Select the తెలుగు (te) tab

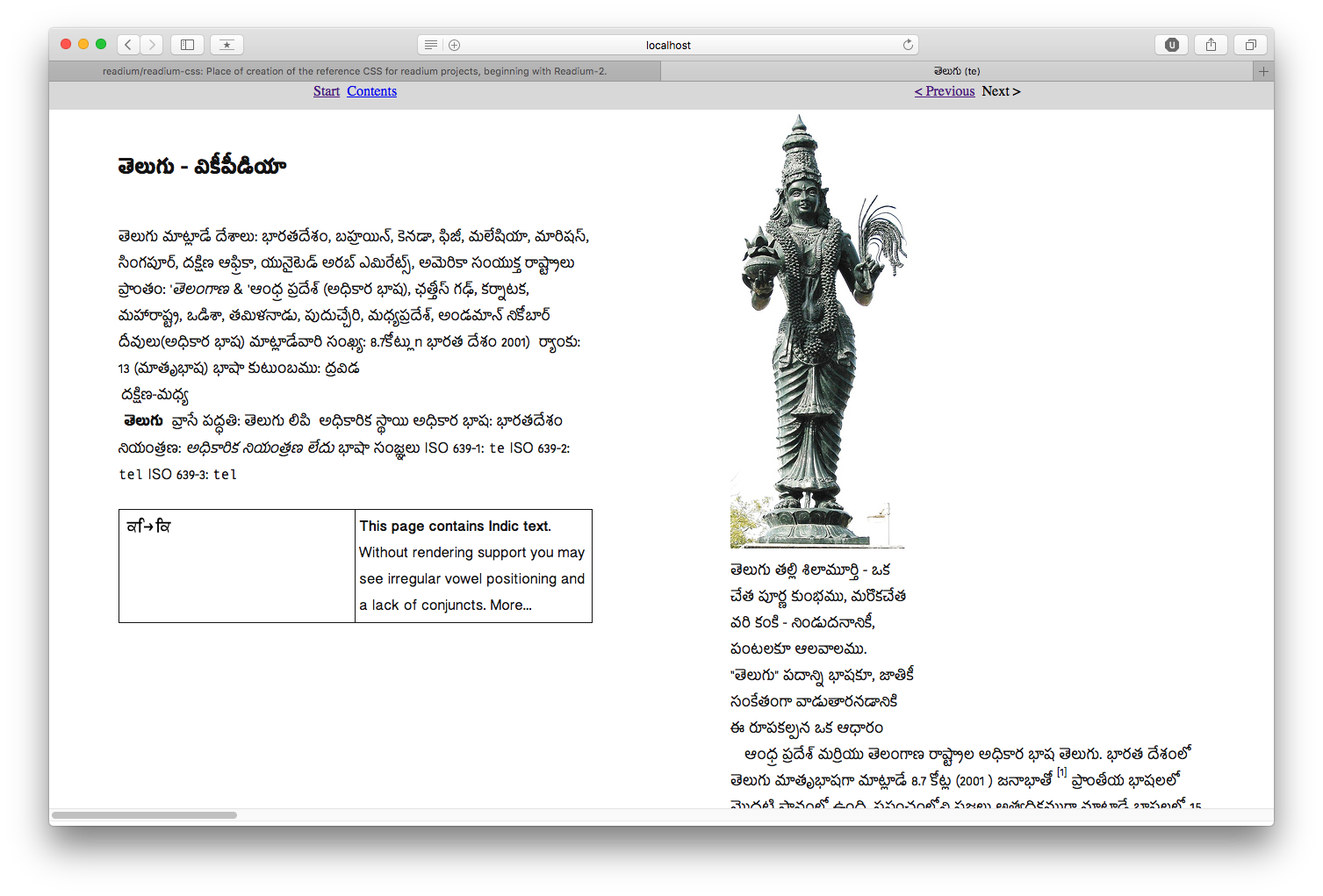point(957,71)
